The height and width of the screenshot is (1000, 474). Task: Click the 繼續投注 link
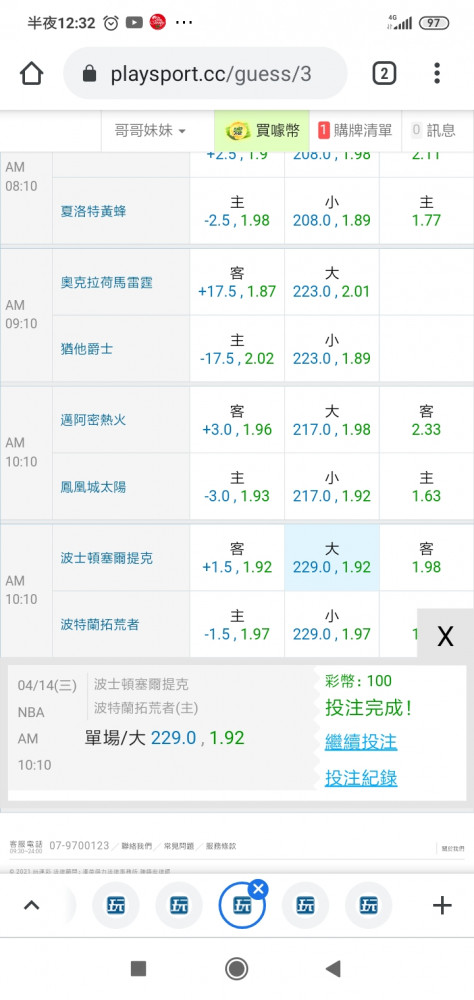pos(361,742)
